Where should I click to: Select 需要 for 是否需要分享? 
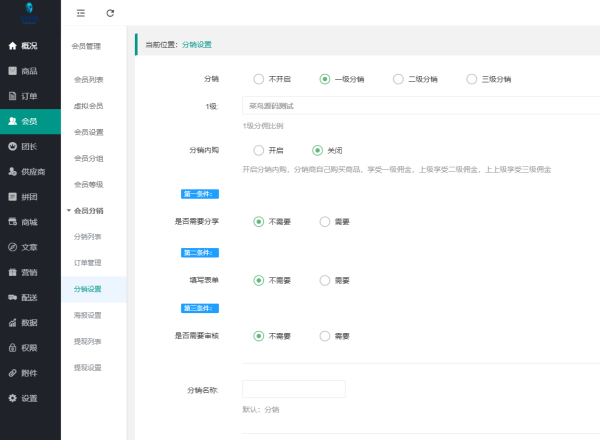coord(325,222)
